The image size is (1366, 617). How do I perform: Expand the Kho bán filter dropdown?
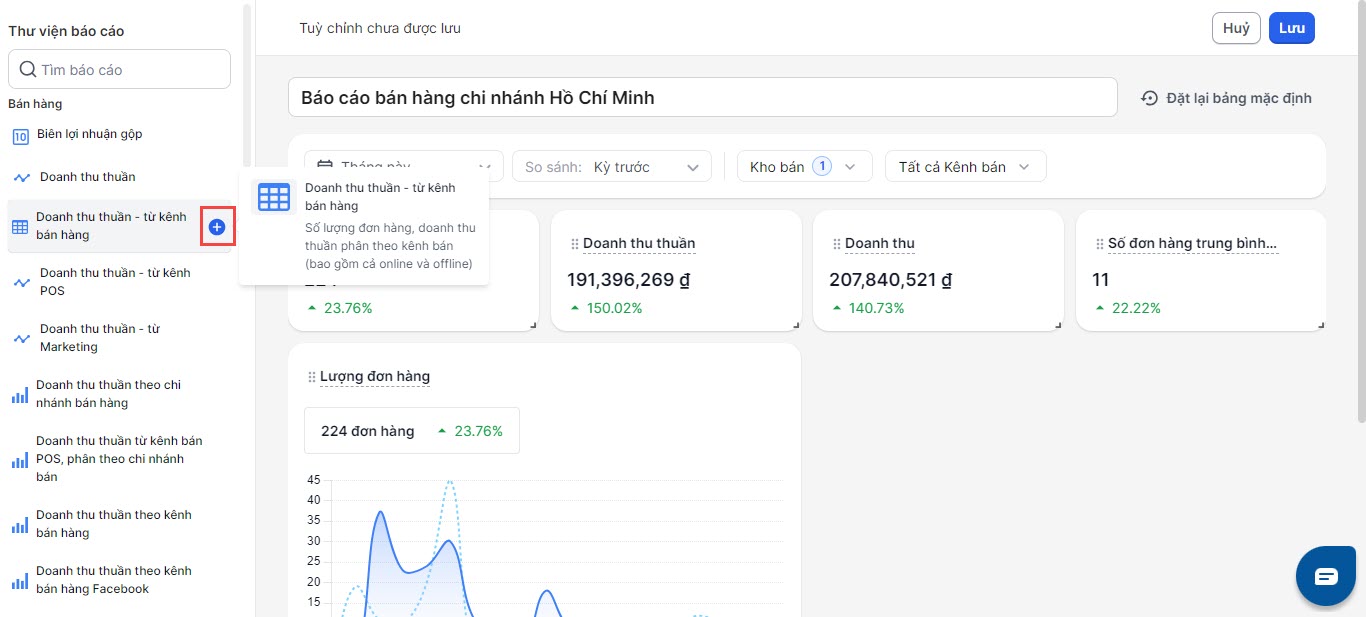click(x=804, y=167)
